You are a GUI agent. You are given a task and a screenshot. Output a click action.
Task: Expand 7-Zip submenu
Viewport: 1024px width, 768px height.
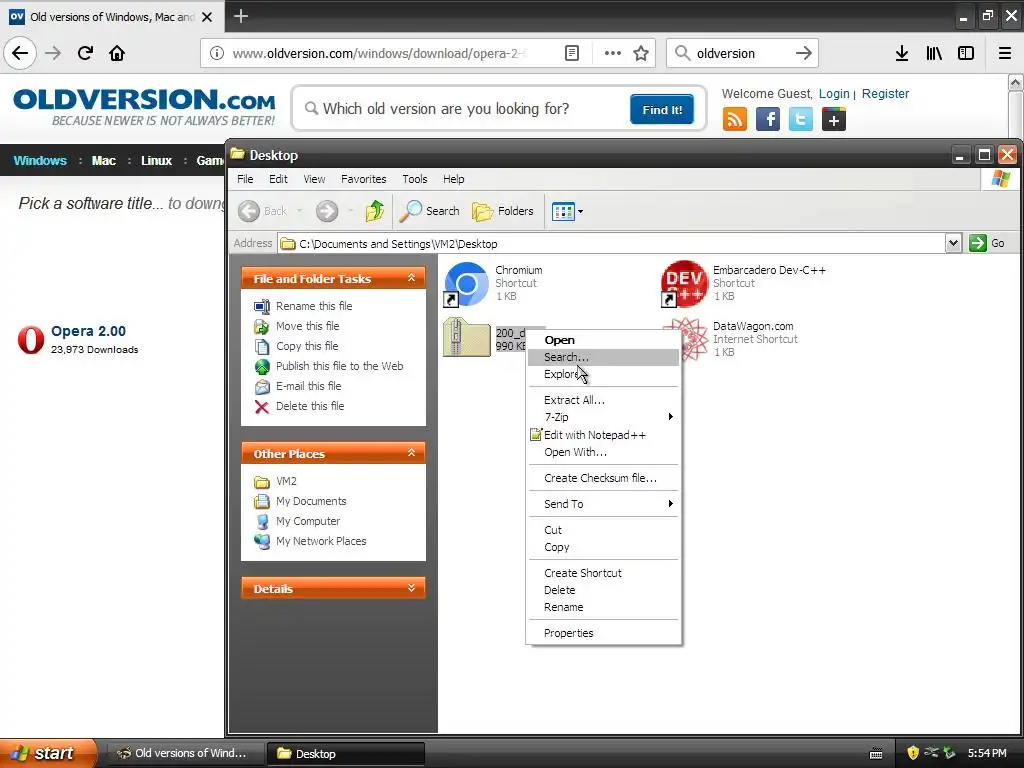pyautogui.click(x=603, y=417)
